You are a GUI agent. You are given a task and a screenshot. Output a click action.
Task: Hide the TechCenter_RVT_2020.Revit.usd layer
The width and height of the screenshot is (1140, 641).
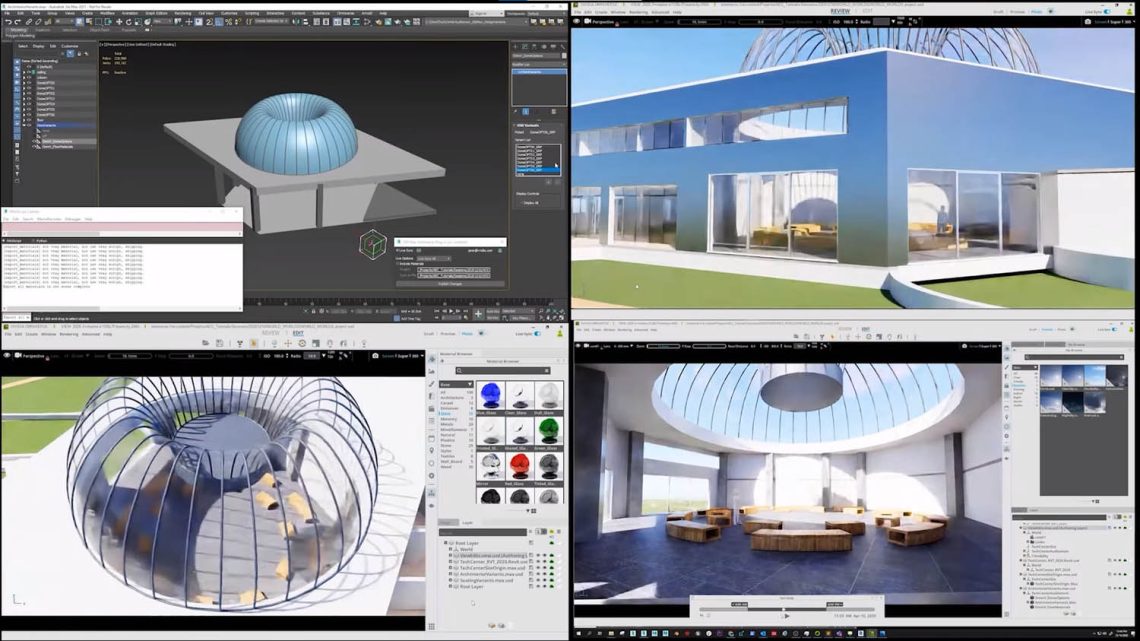(x=538, y=561)
